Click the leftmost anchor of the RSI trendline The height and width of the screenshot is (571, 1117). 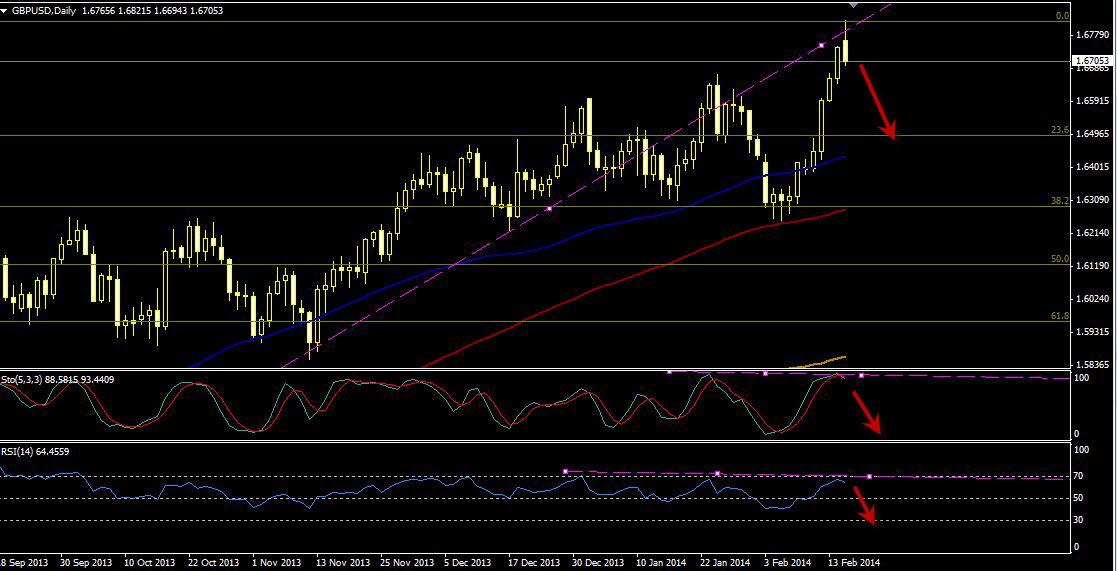tap(566, 470)
